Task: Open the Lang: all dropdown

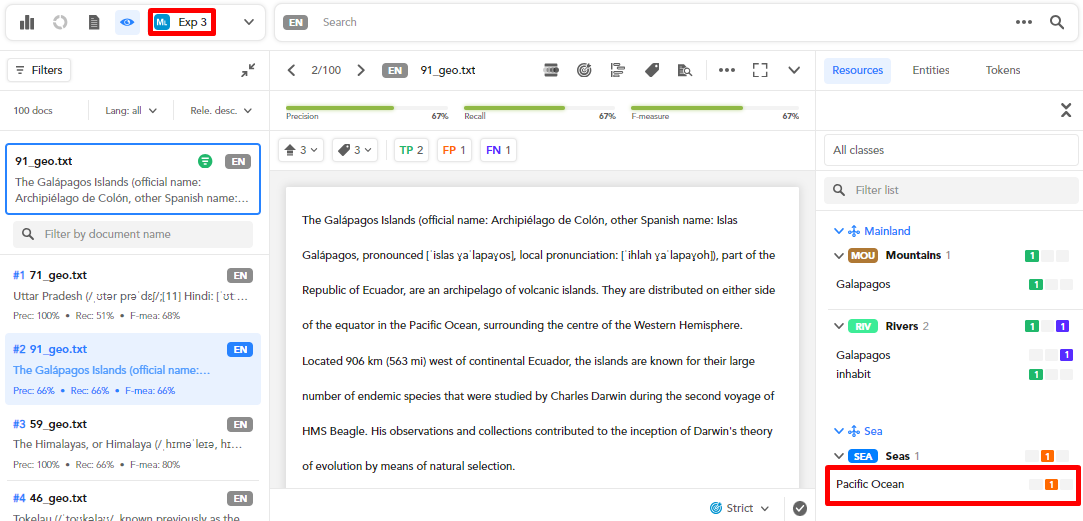Action: [131, 111]
